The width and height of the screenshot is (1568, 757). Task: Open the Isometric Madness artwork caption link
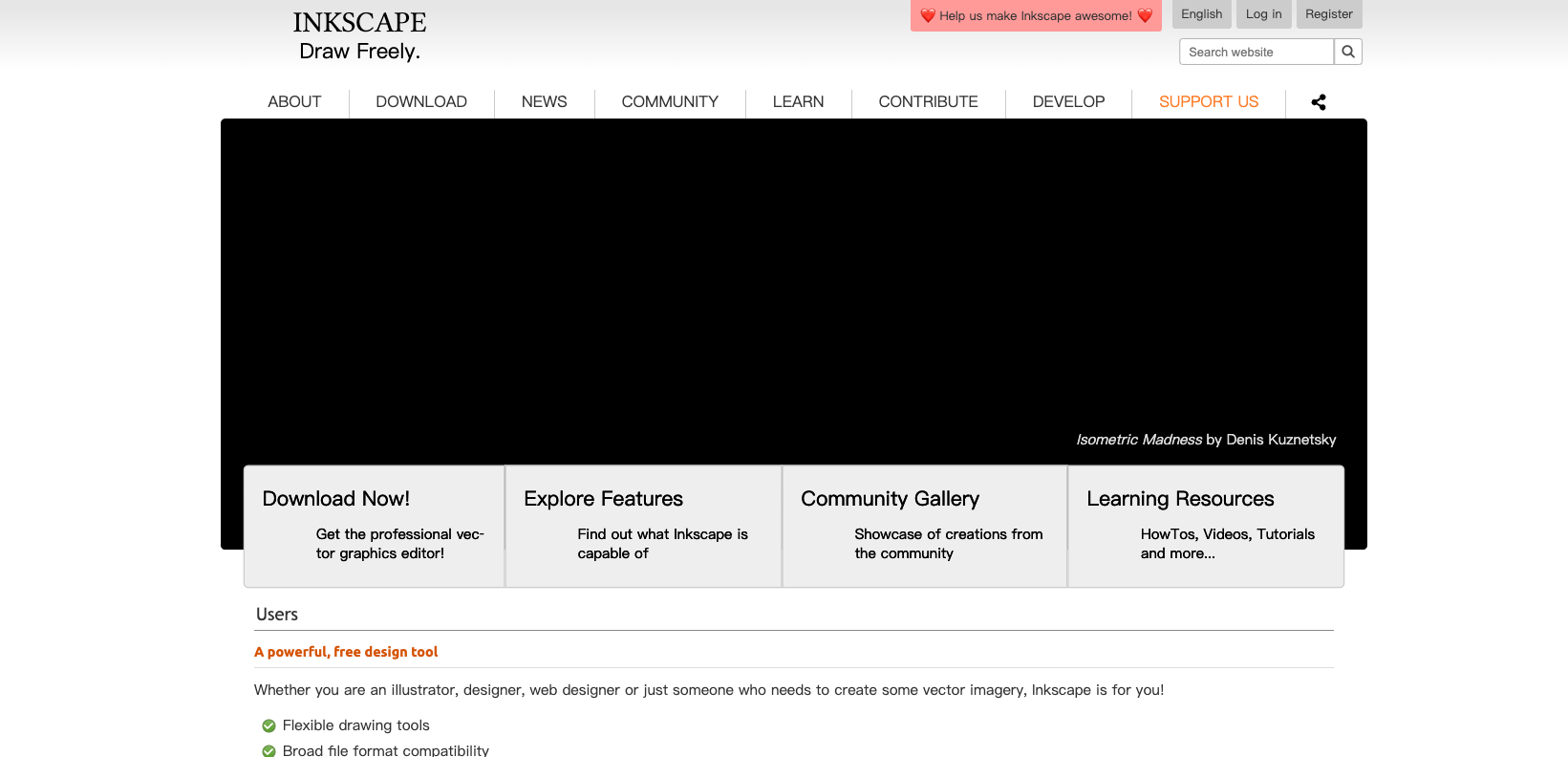tap(1206, 440)
